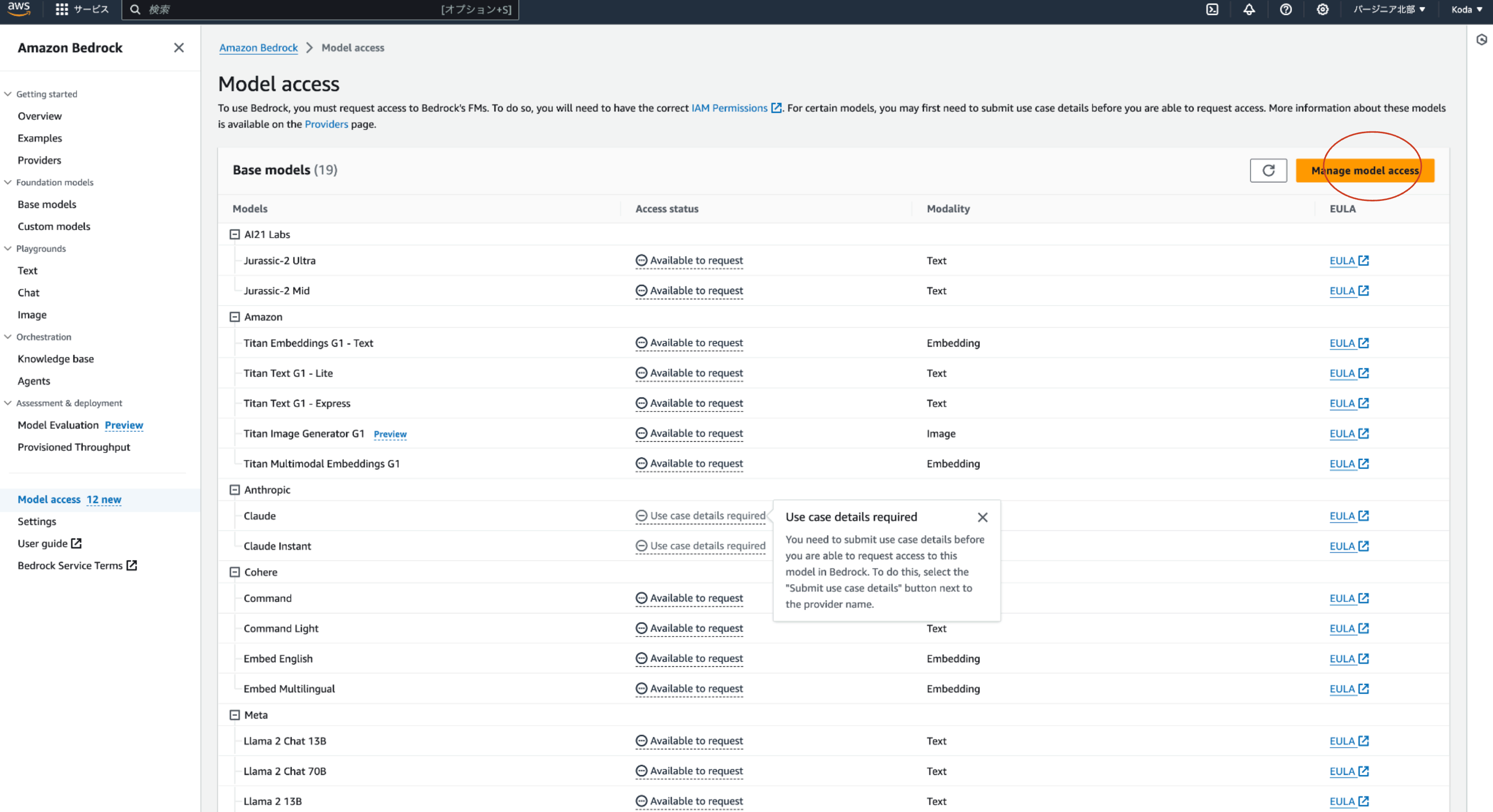The image size is (1493, 812).
Task: Open the Base models sidebar item
Action: 47,205
